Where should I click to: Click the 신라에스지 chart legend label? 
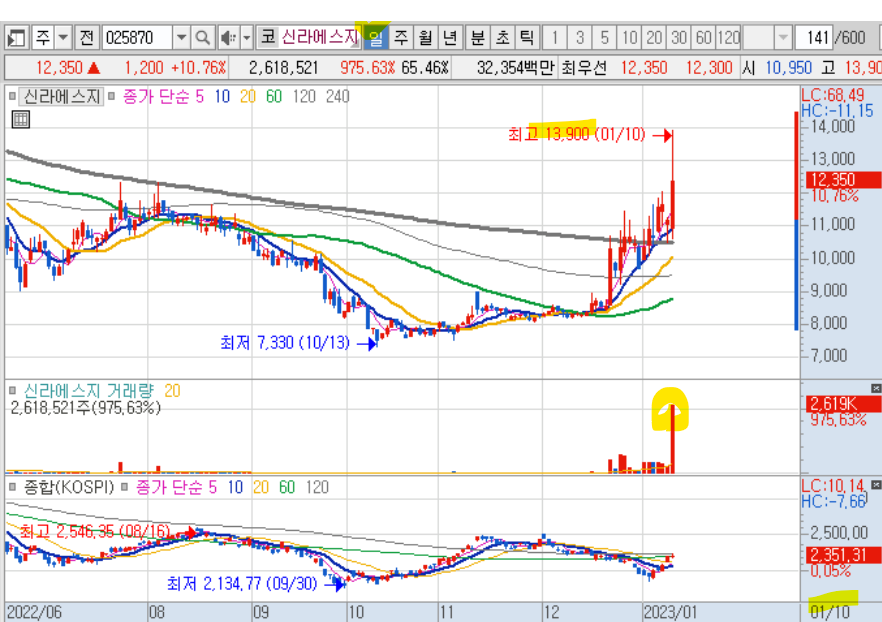tap(61, 97)
